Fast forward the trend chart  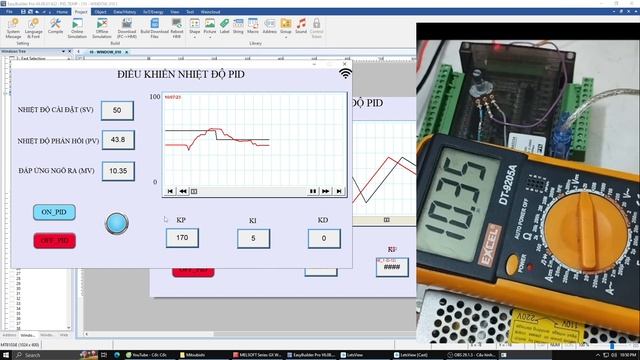[325, 191]
